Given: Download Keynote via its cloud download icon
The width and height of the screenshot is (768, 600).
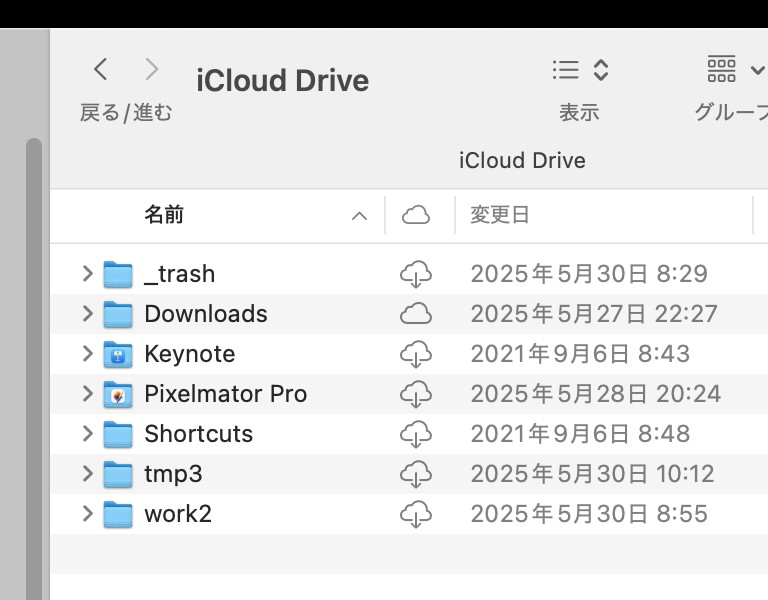Looking at the screenshot, I should pos(416,355).
